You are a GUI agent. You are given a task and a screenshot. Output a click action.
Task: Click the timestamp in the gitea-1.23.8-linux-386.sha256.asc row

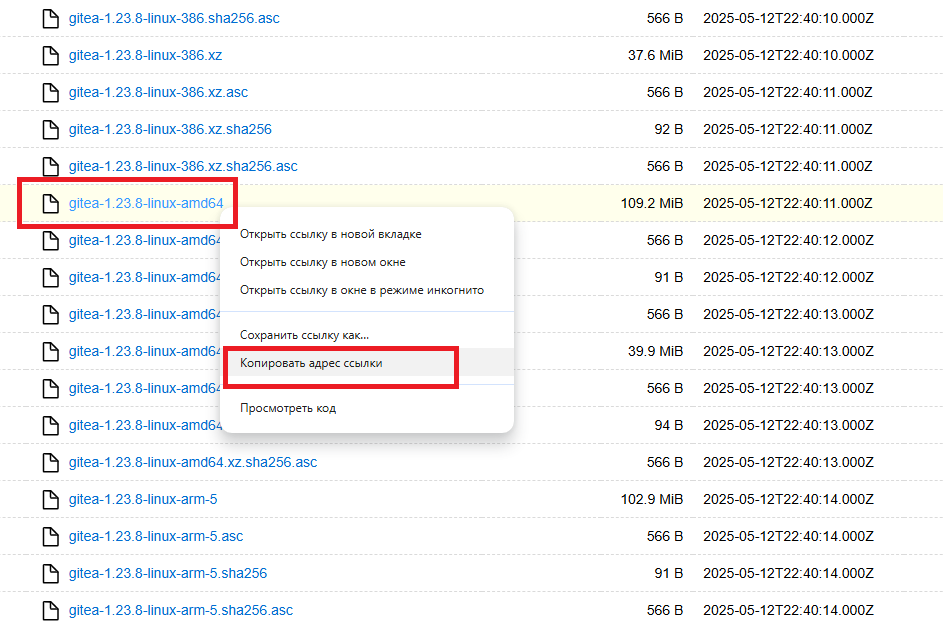tap(788, 19)
